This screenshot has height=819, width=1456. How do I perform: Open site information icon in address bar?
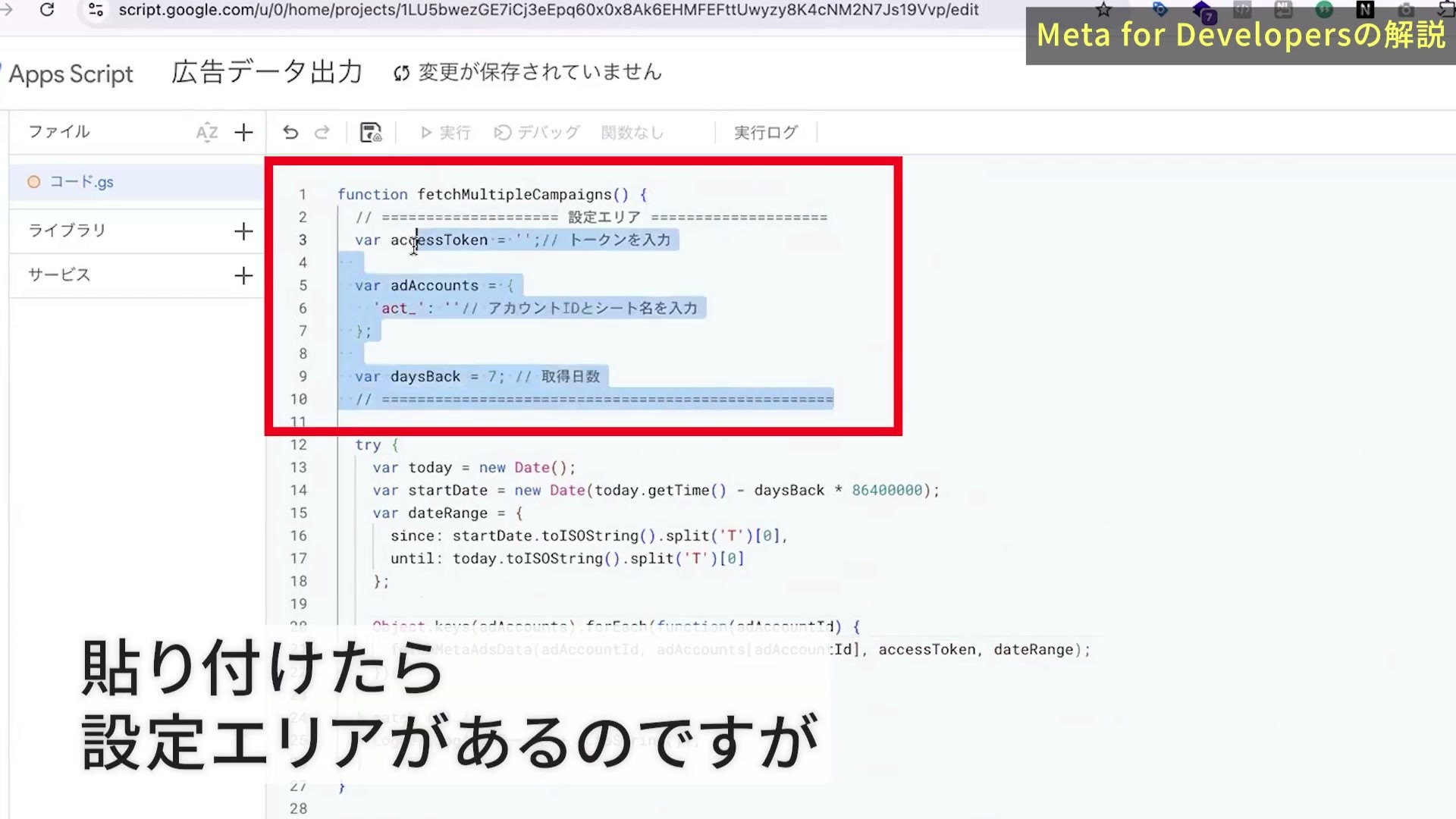click(x=96, y=10)
